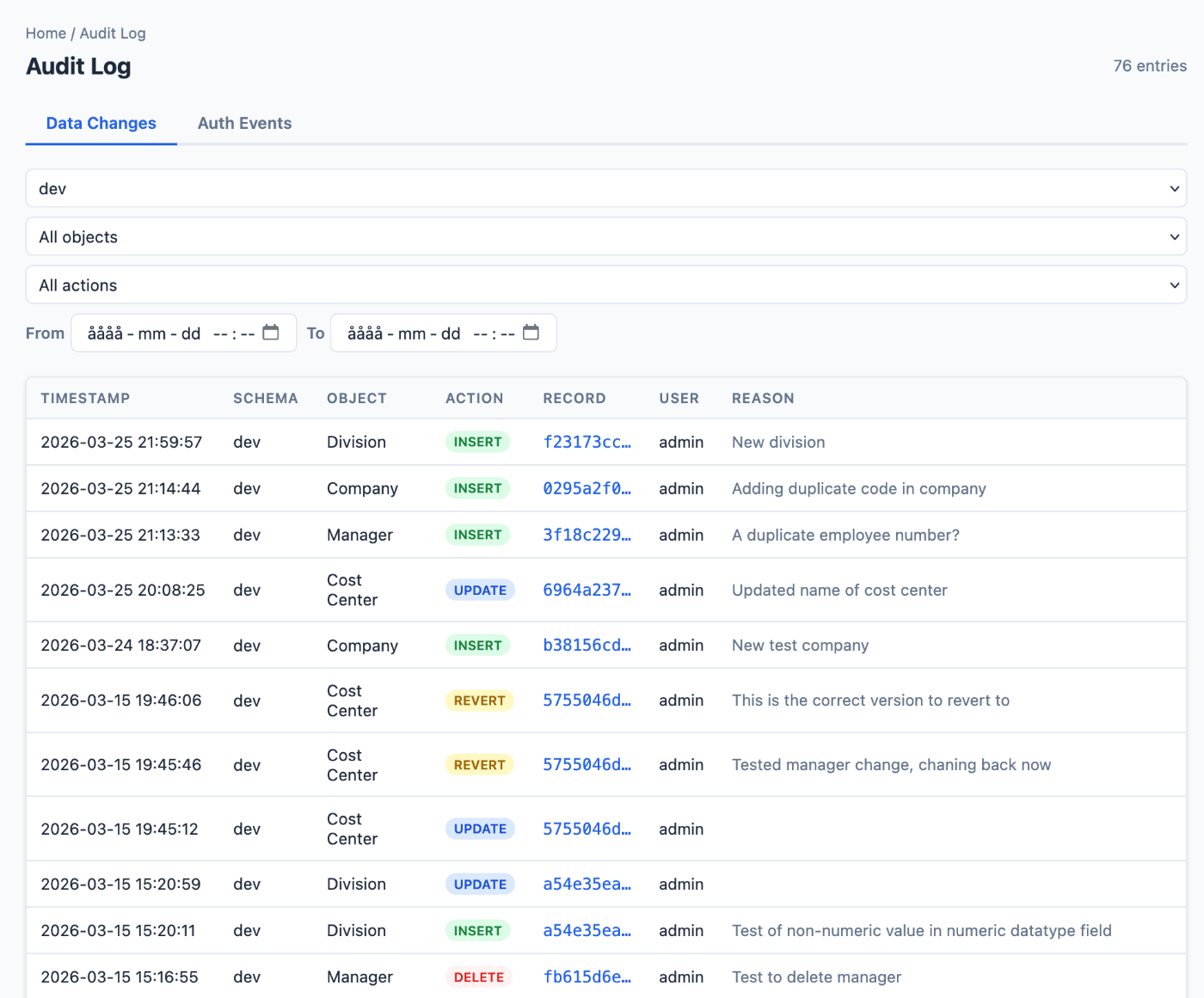
Task: Click timestamp 2026-03-25 21:59:57
Action: coord(121,442)
